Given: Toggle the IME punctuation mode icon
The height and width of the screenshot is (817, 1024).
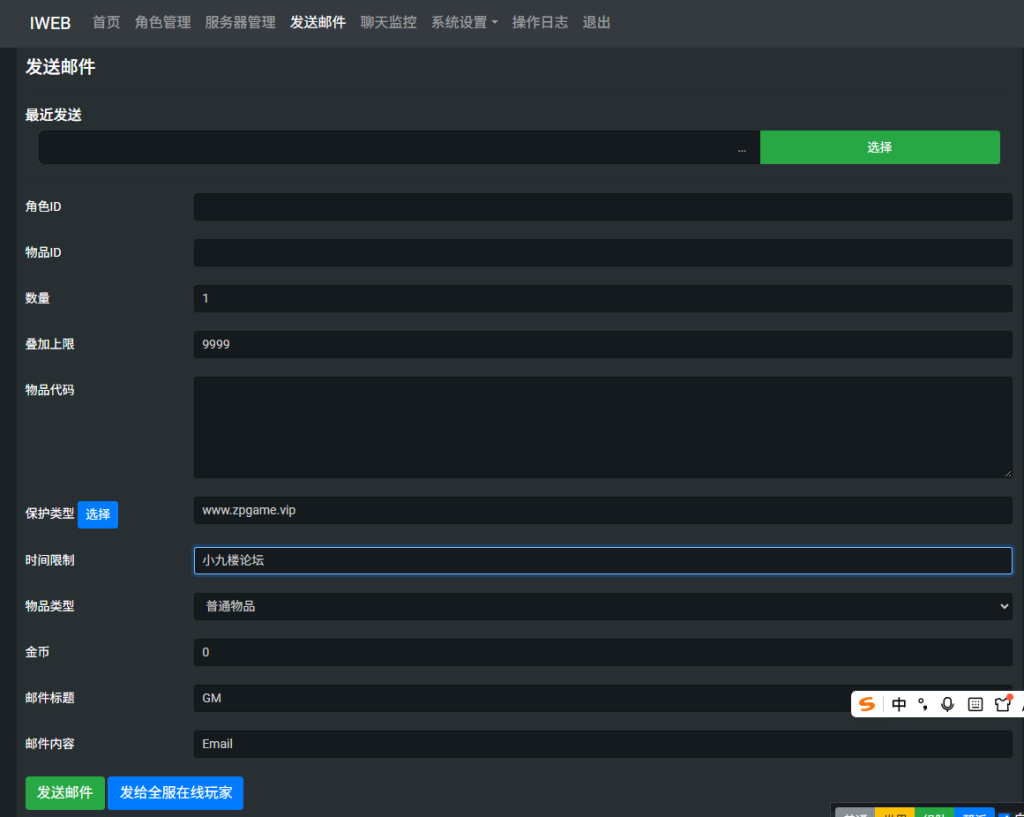Looking at the screenshot, I should (x=923, y=704).
